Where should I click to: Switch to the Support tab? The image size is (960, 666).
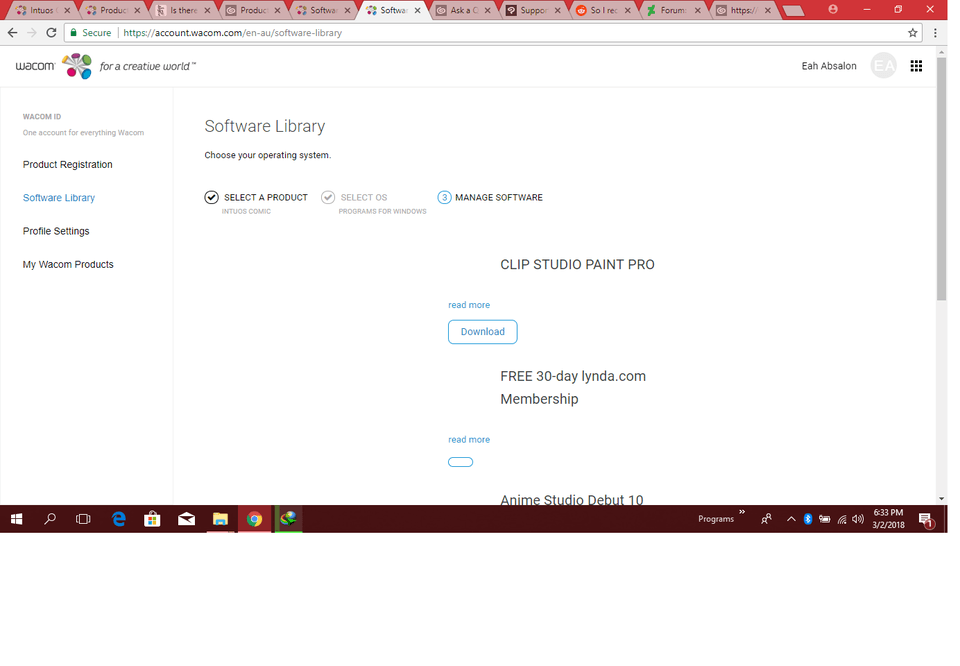click(533, 10)
